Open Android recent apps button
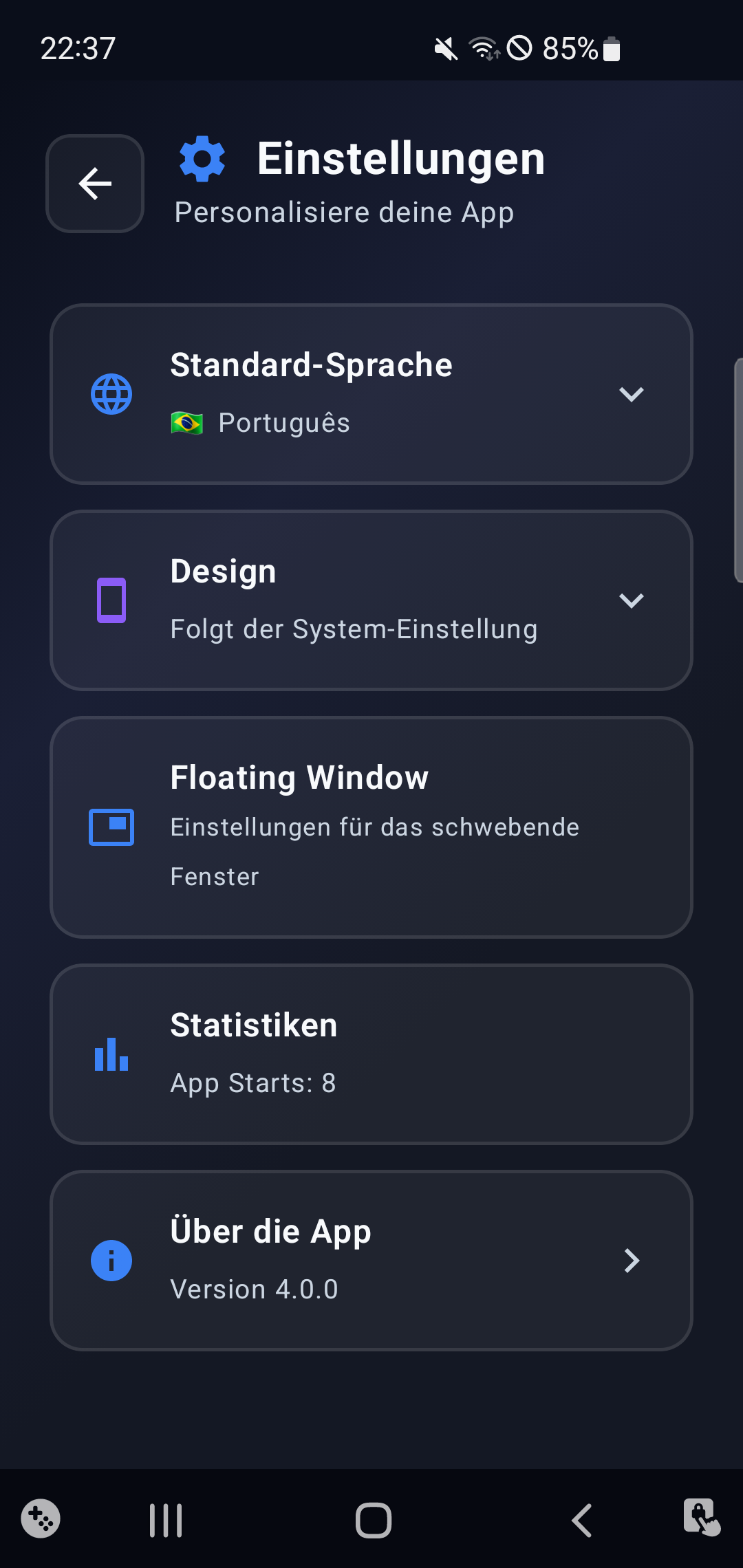This screenshot has width=743, height=1568. pyautogui.click(x=166, y=1520)
